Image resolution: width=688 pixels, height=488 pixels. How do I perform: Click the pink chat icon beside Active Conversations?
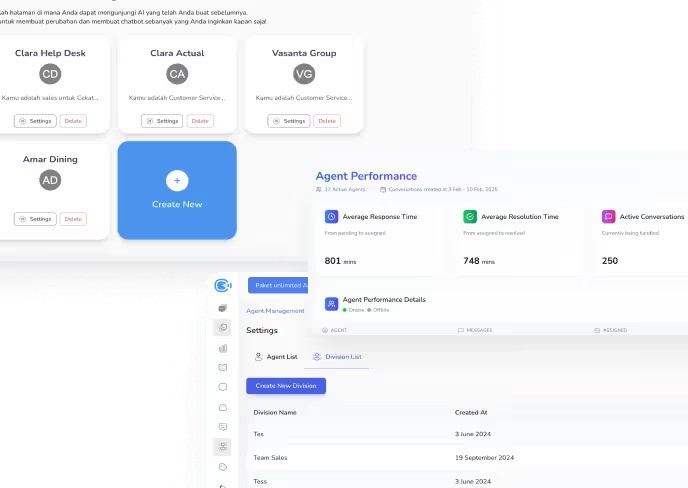[609, 216]
